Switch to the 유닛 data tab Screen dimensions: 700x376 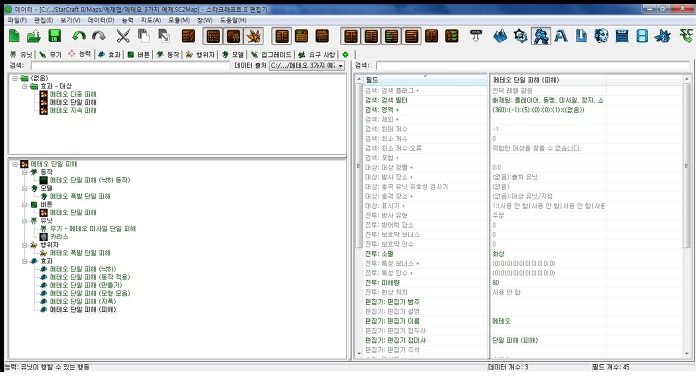click(x=21, y=54)
